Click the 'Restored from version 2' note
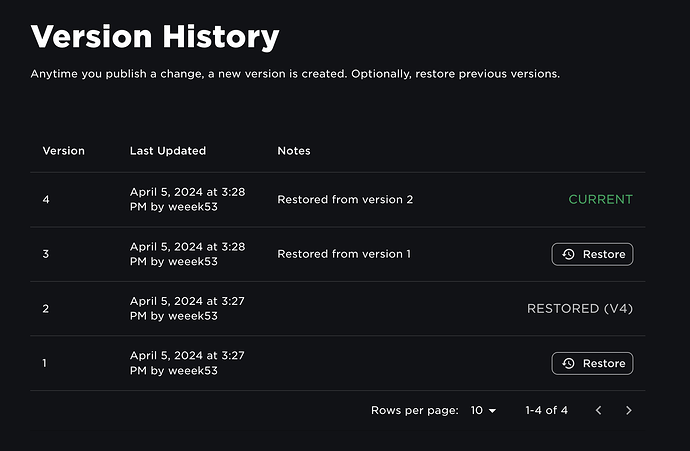 point(345,199)
